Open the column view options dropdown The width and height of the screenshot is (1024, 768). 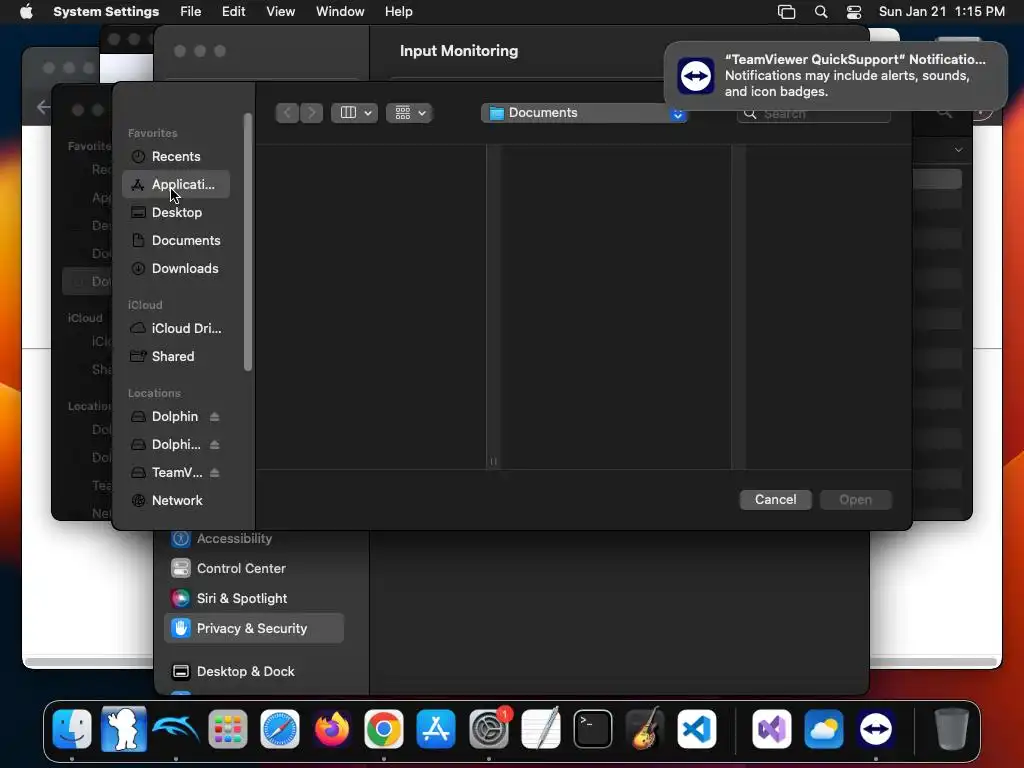pos(355,113)
